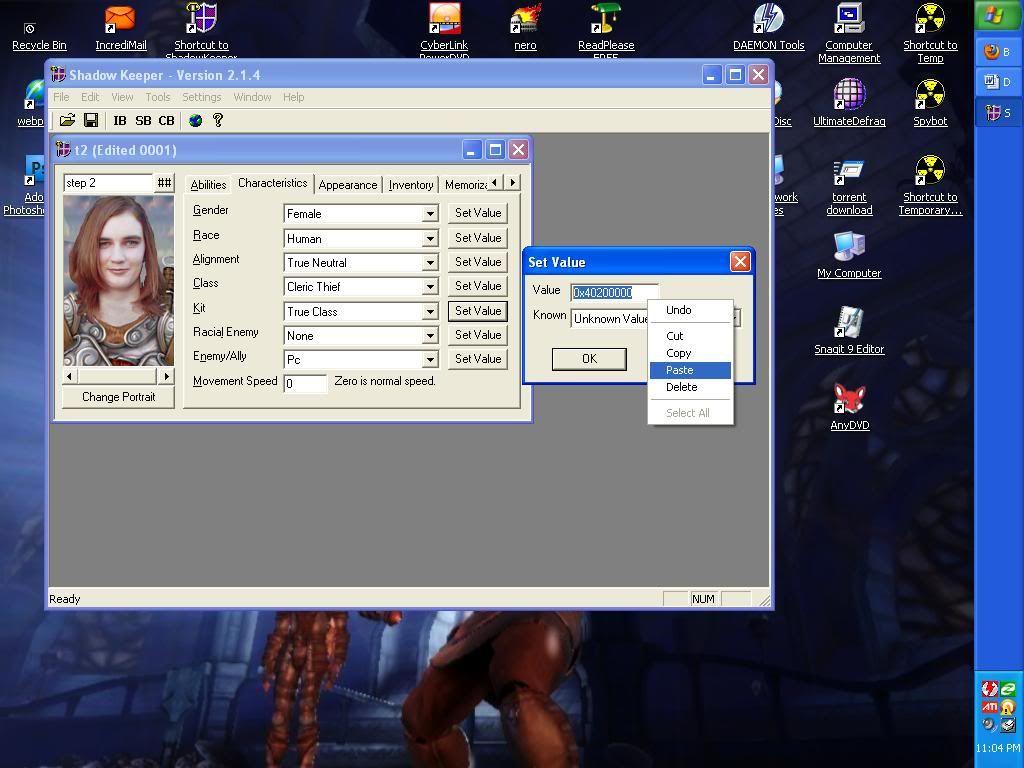Image resolution: width=1024 pixels, height=768 pixels.
Task: Click the question mark help icon
Action: pyautogui.click(x=218, y=121)
